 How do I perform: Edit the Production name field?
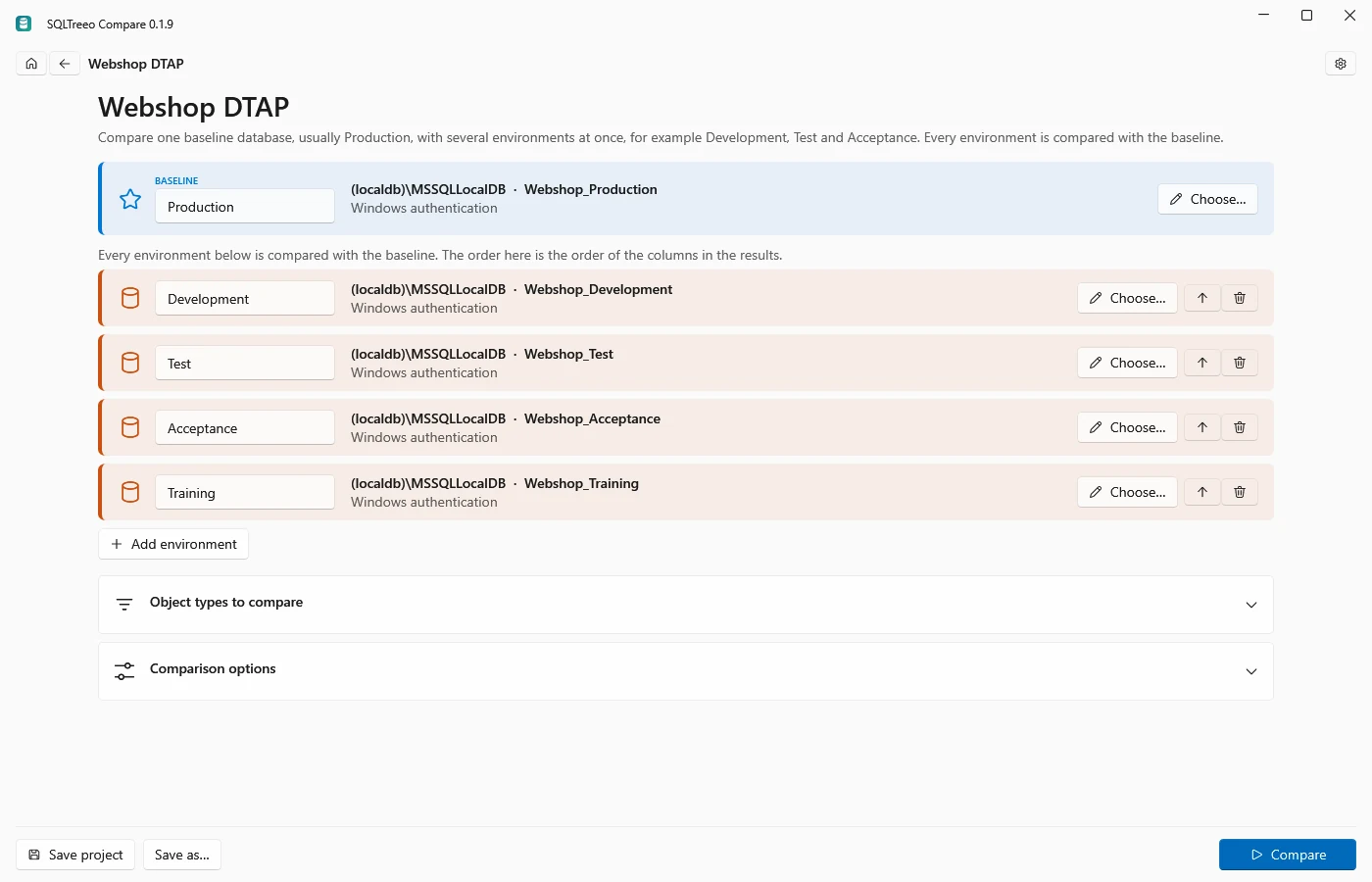pyautogui.click(x=245, y=206)
